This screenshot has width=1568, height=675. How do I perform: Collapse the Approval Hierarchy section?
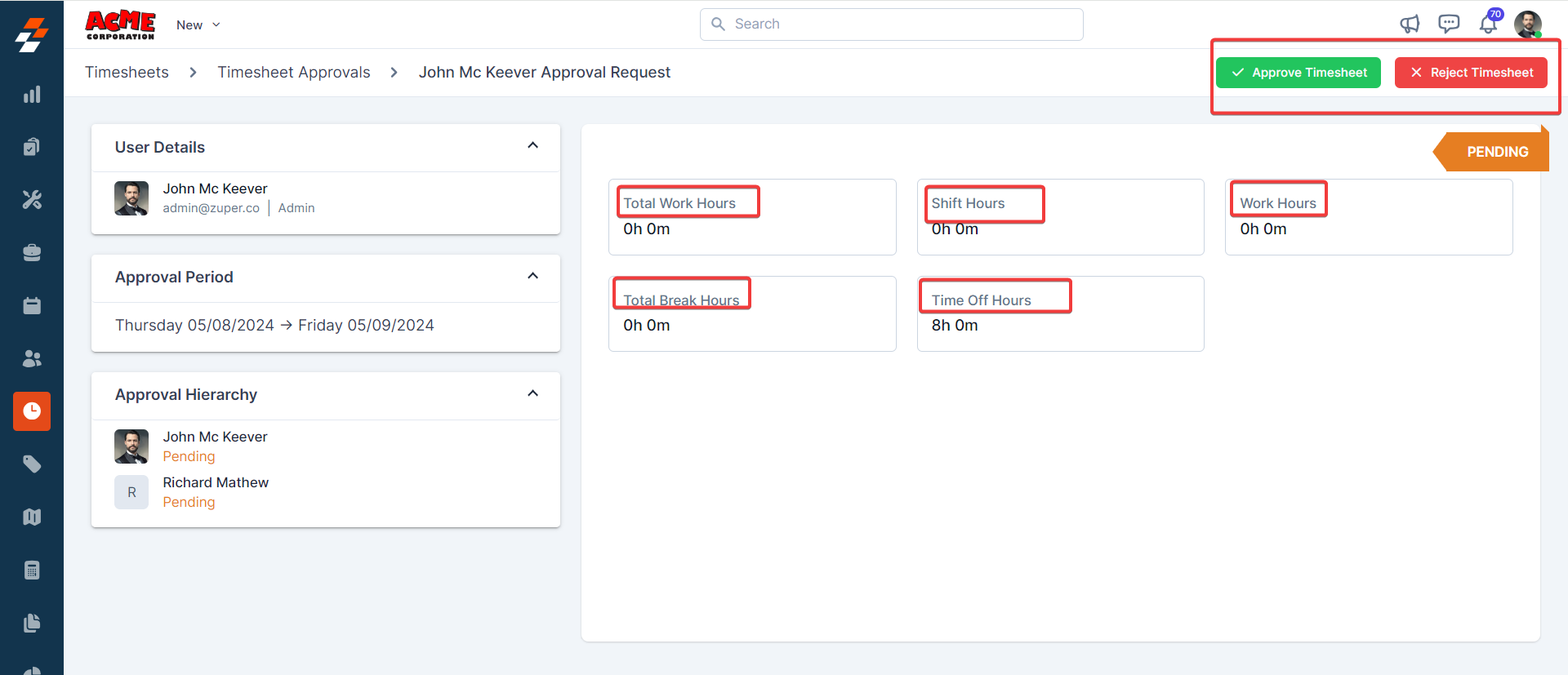click(x=533, y=393)
